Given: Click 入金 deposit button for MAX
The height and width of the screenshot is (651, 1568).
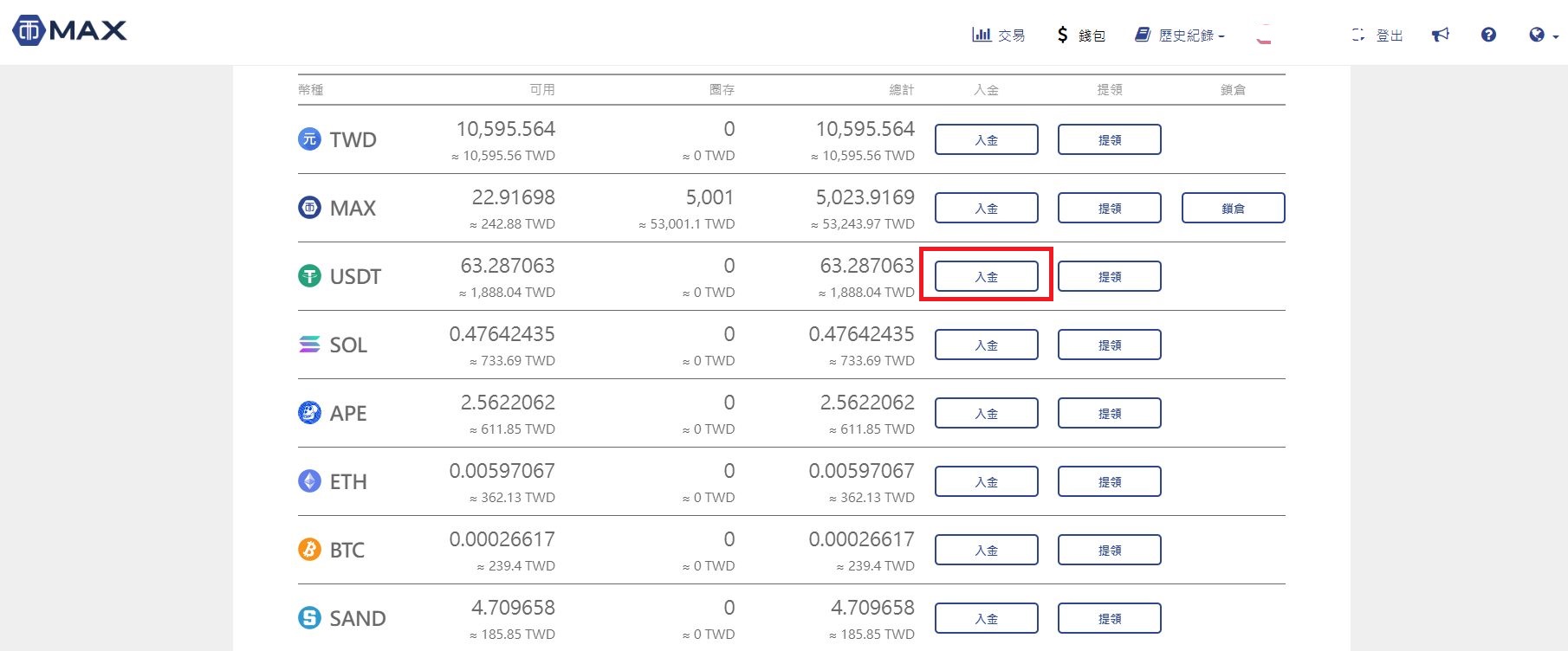Looking at the screenshot, I should tap(987, 208).
